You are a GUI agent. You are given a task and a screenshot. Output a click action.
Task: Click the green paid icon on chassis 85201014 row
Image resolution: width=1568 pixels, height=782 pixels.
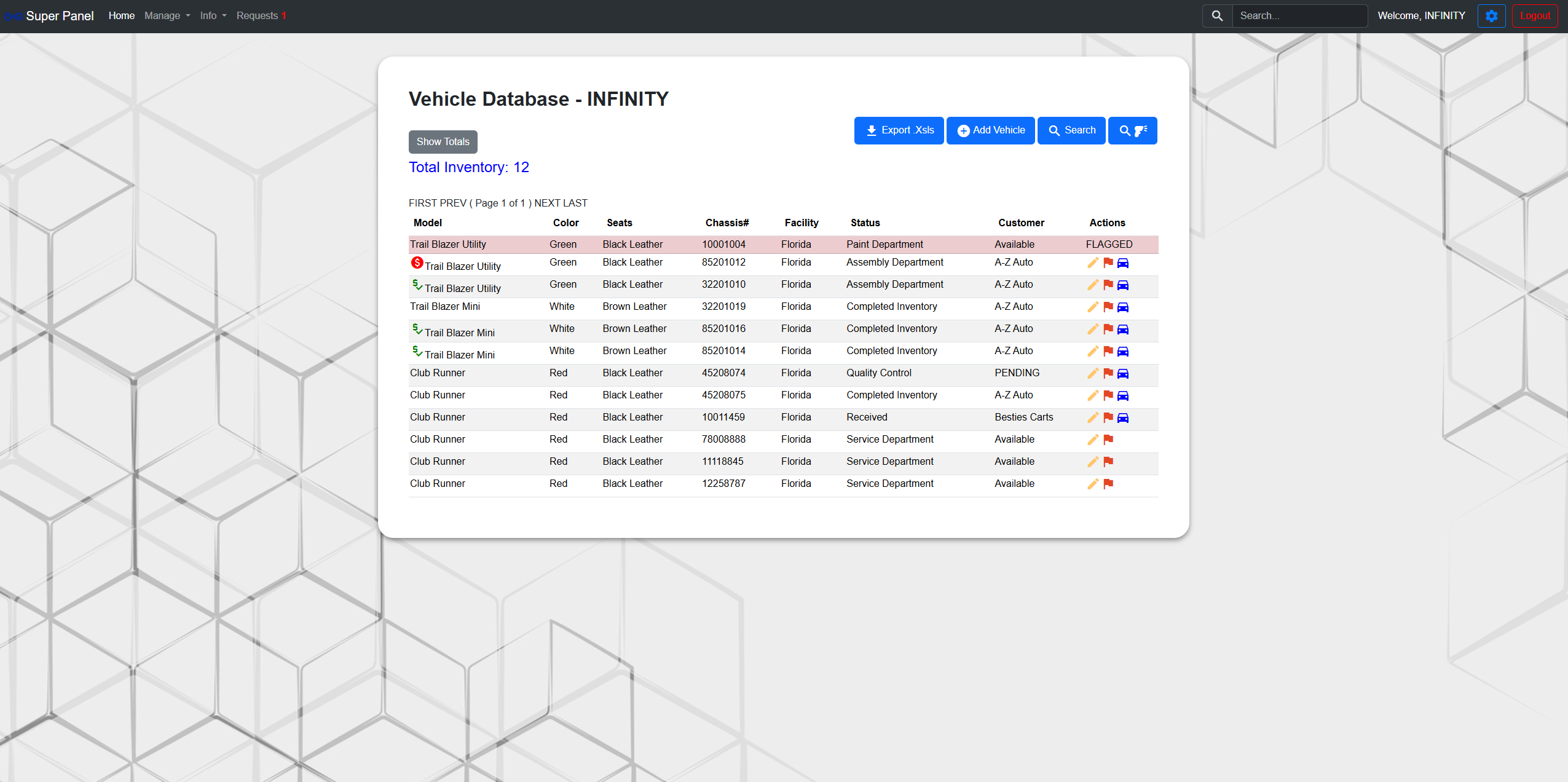[x=417, y=352]
